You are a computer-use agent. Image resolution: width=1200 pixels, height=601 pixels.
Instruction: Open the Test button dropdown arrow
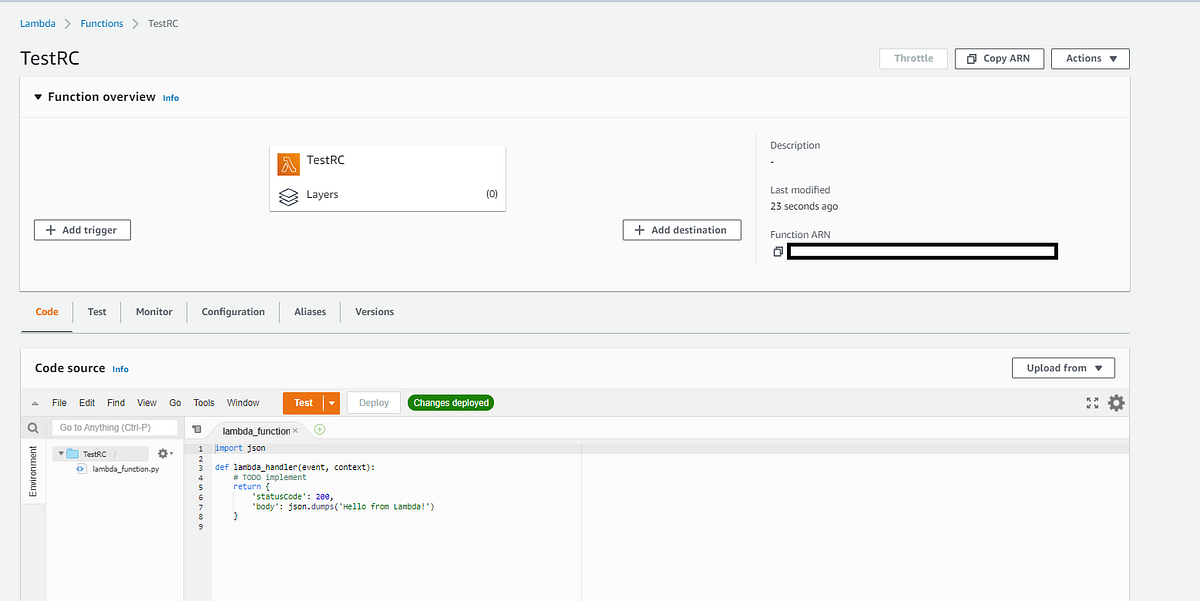331,403
